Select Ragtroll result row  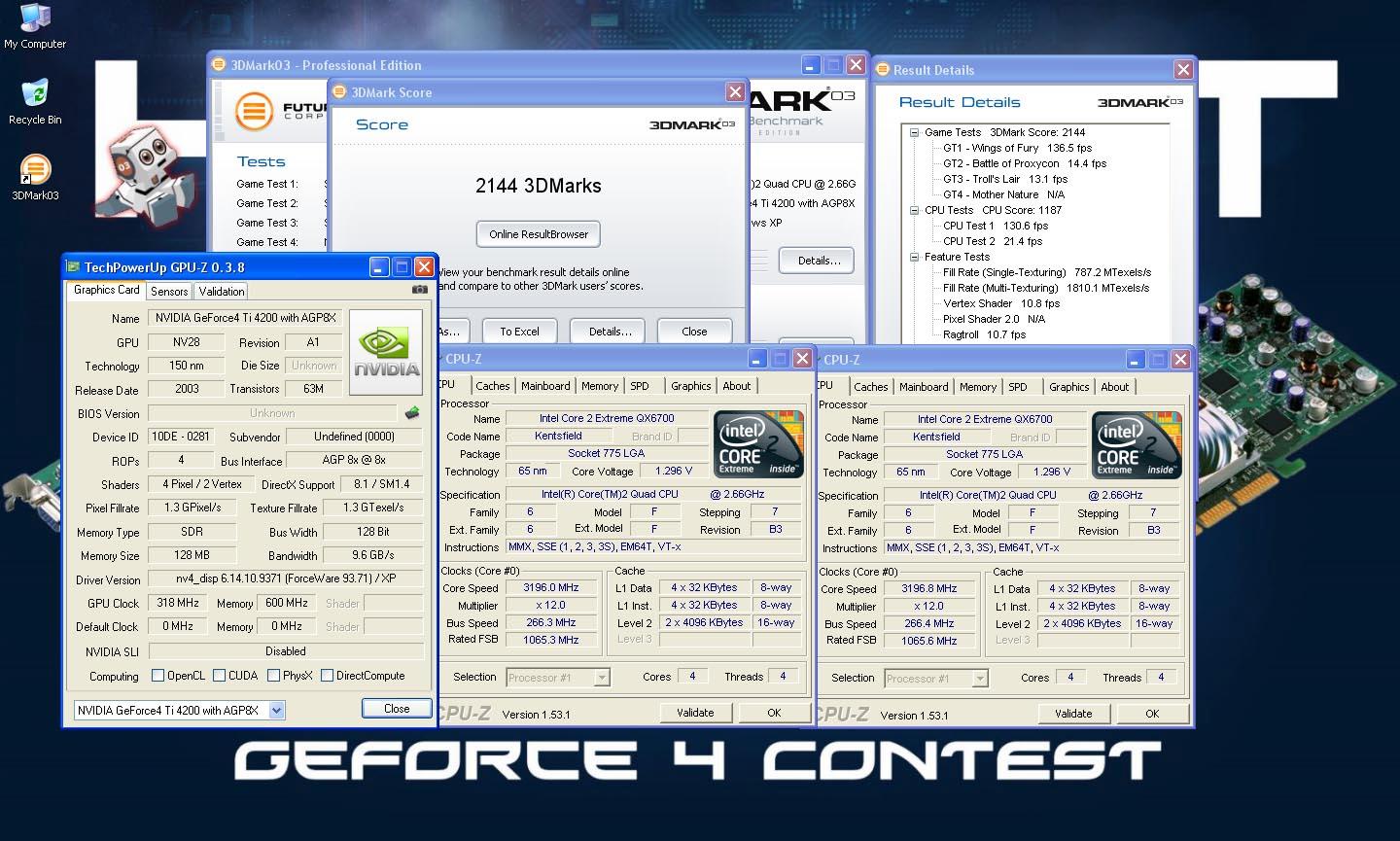point(984,334)
